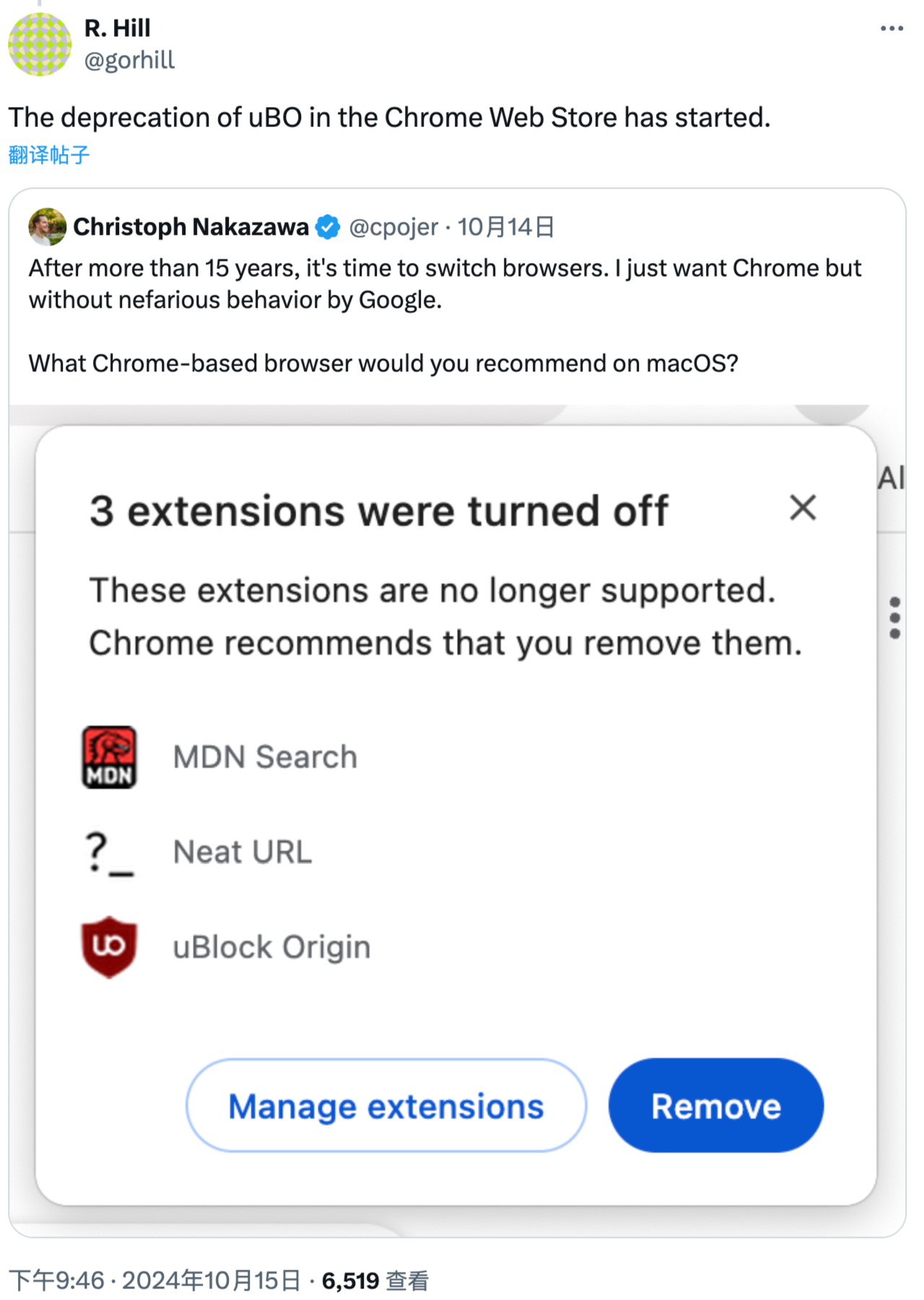Click the R. Hill display name
This screenshot has width=924, height=1300.
117,28
